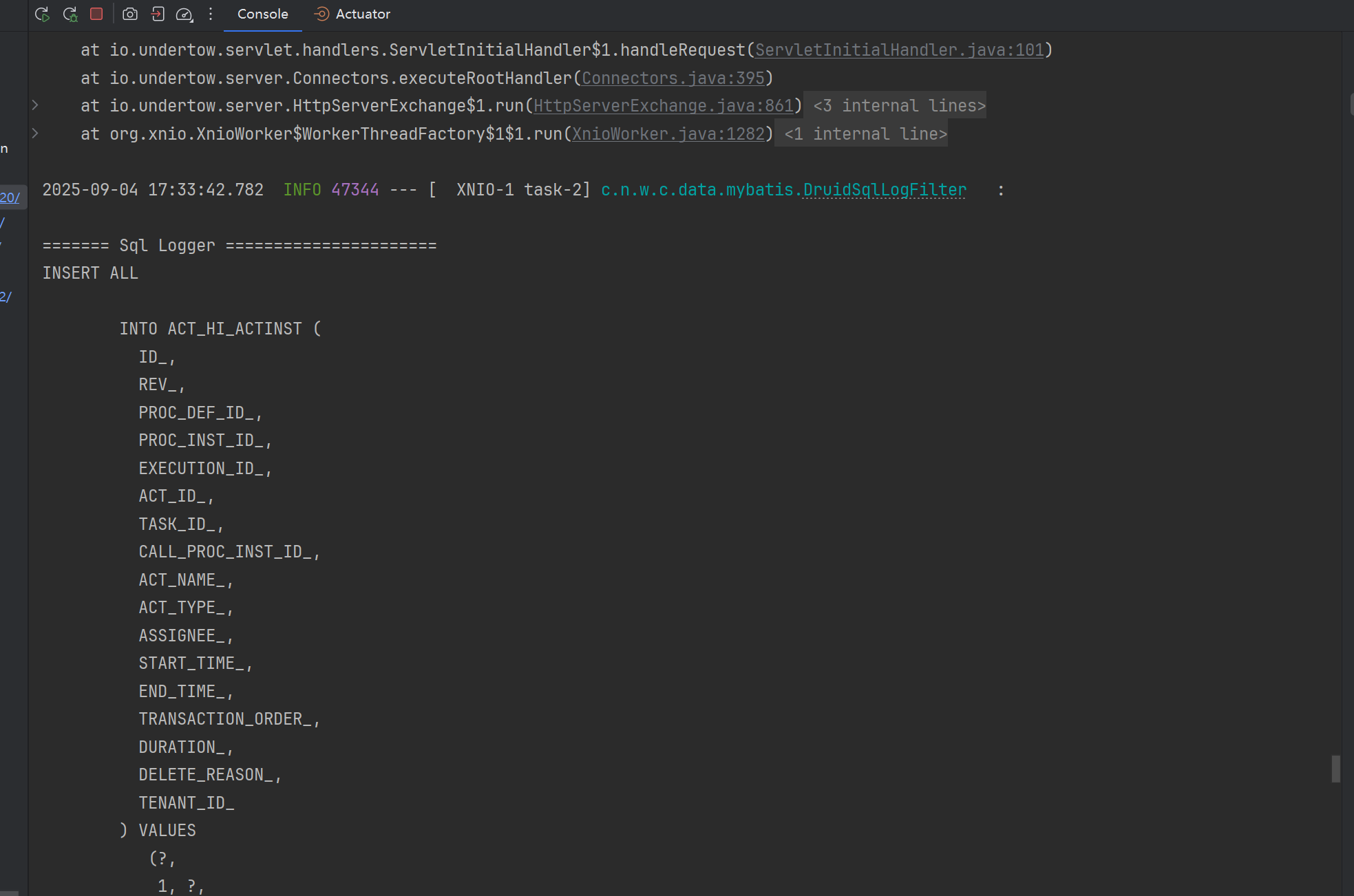Expand the '<1 internal line>' fold label
This screenshot has width=1354, height=896.
(x=865, y=134)
